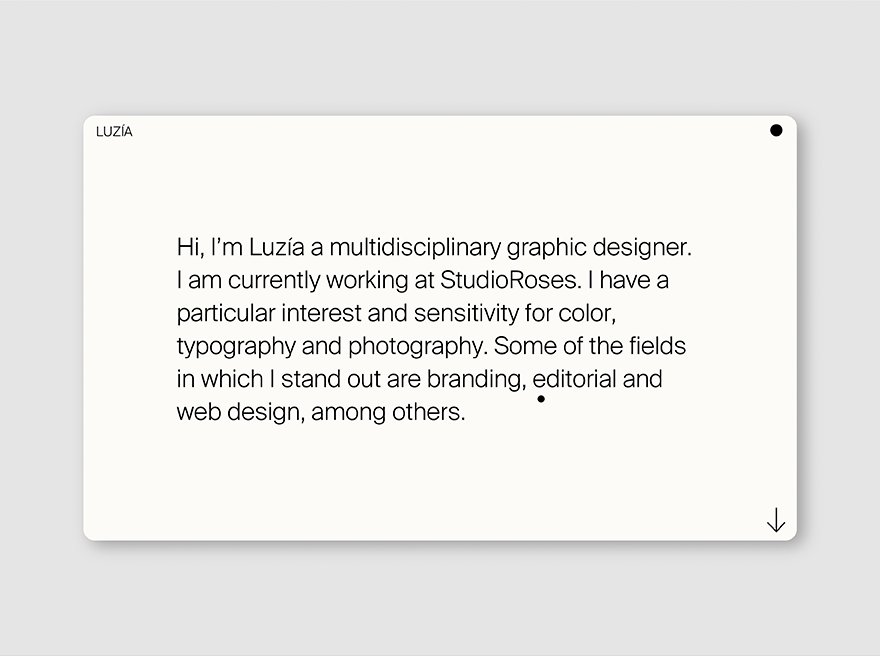Go home via the LUZÍA logo
This screenshot has width=880, height=656.
pos(114,132)
